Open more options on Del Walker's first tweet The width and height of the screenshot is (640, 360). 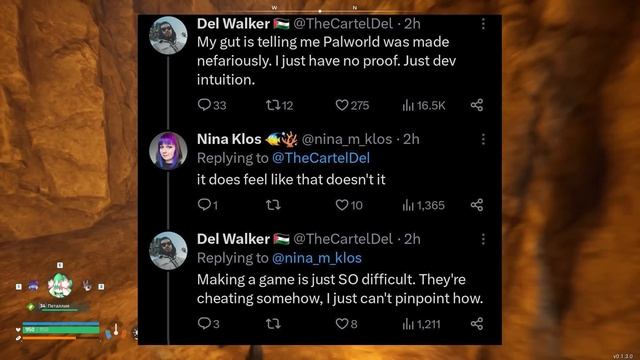coord(483,24)
